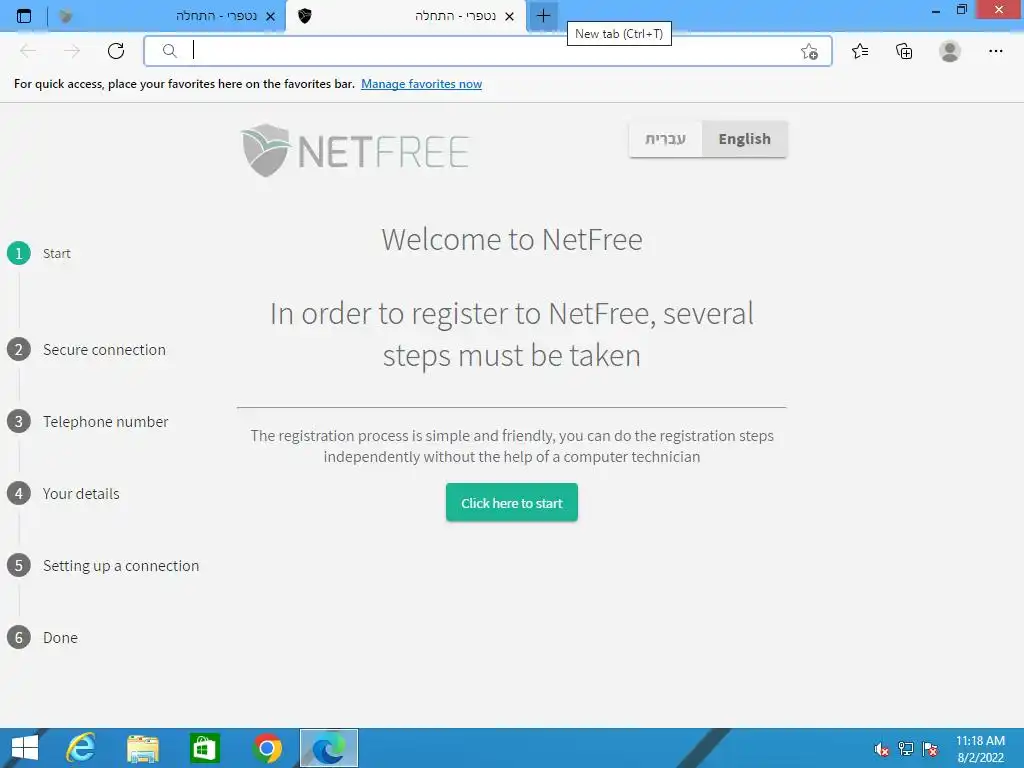This screenshot has height=768, width=1024.
Task: Focus the browser address bar
Action: coord(487,51)
